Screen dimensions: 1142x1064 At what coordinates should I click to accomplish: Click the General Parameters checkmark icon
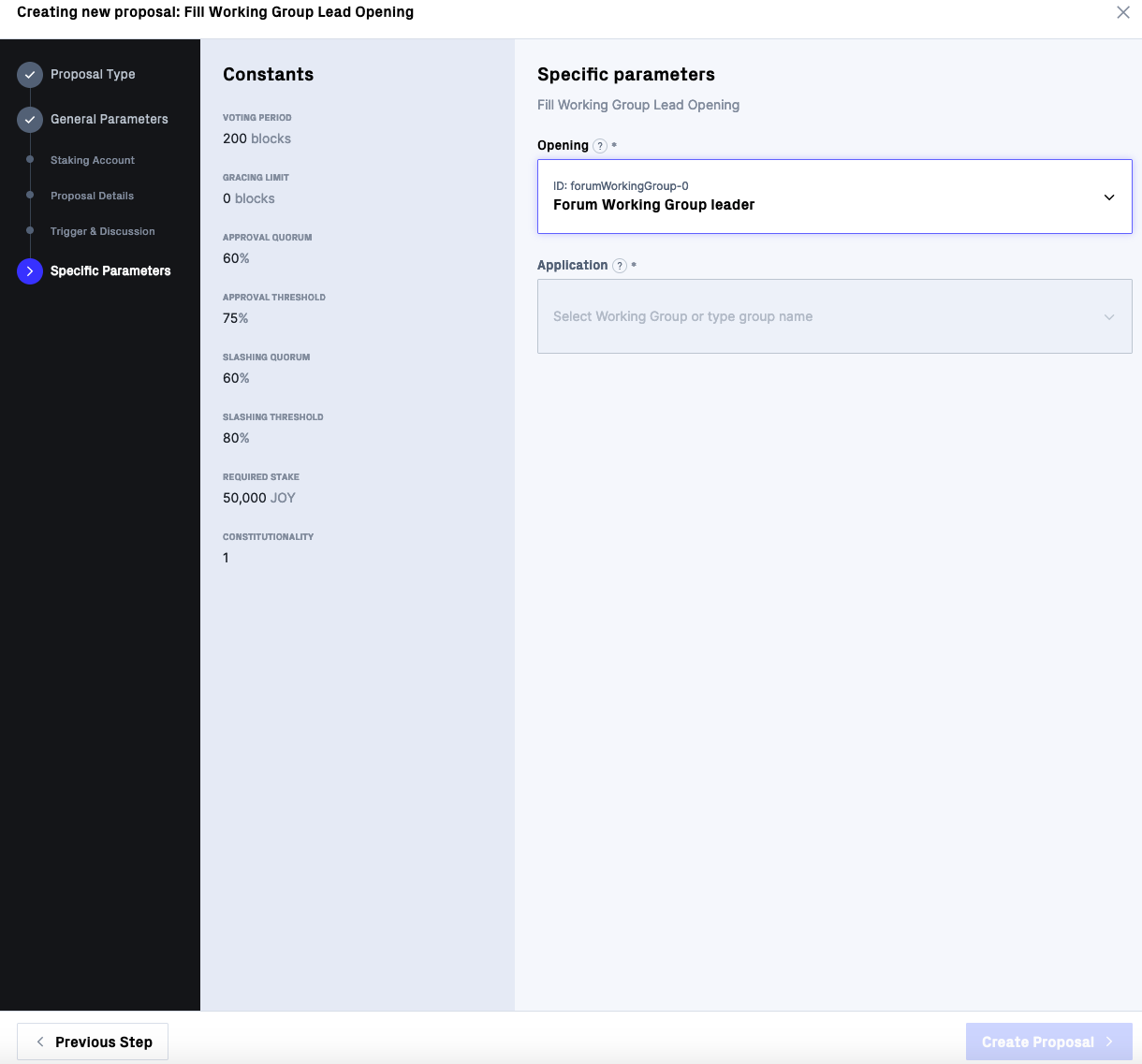point(28,120)
